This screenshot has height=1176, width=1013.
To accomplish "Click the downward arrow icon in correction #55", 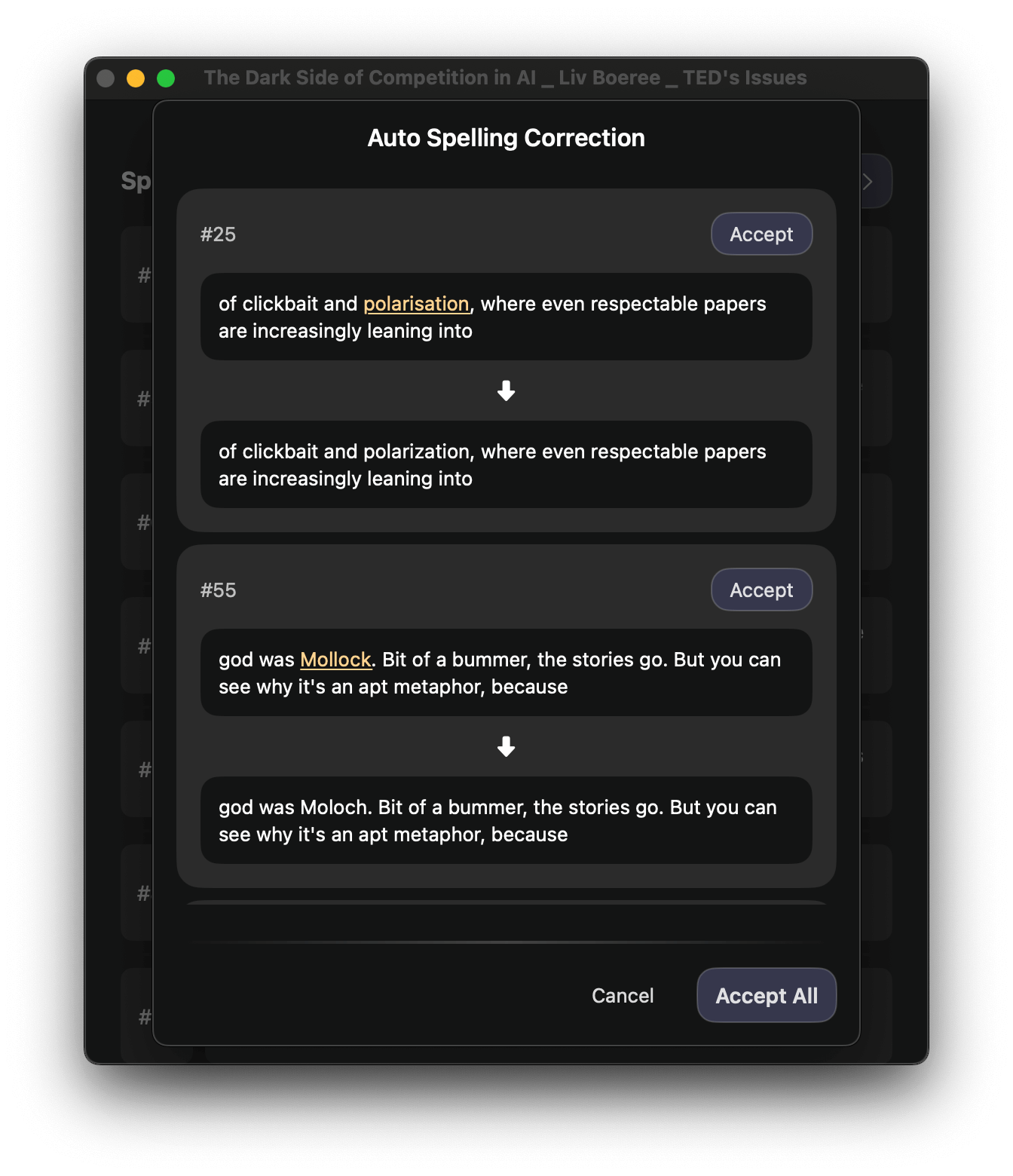I will pyautogui.click(x=506, y=747).
